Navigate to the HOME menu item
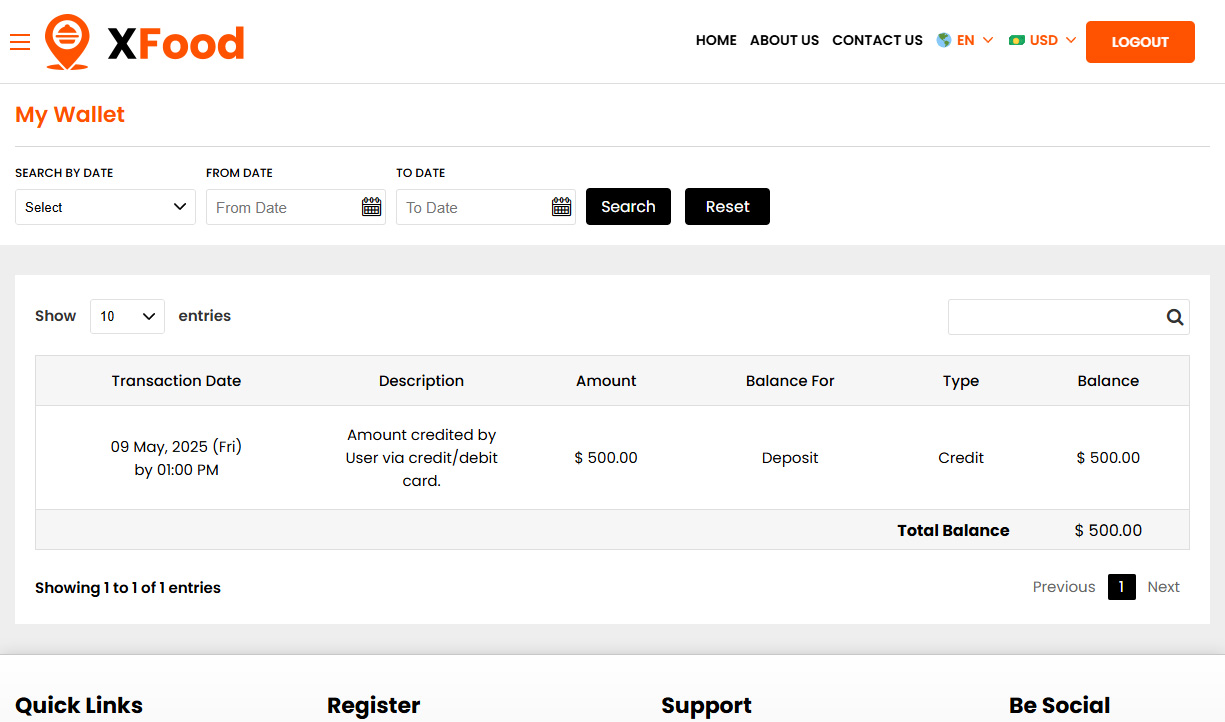 point(716,40)
